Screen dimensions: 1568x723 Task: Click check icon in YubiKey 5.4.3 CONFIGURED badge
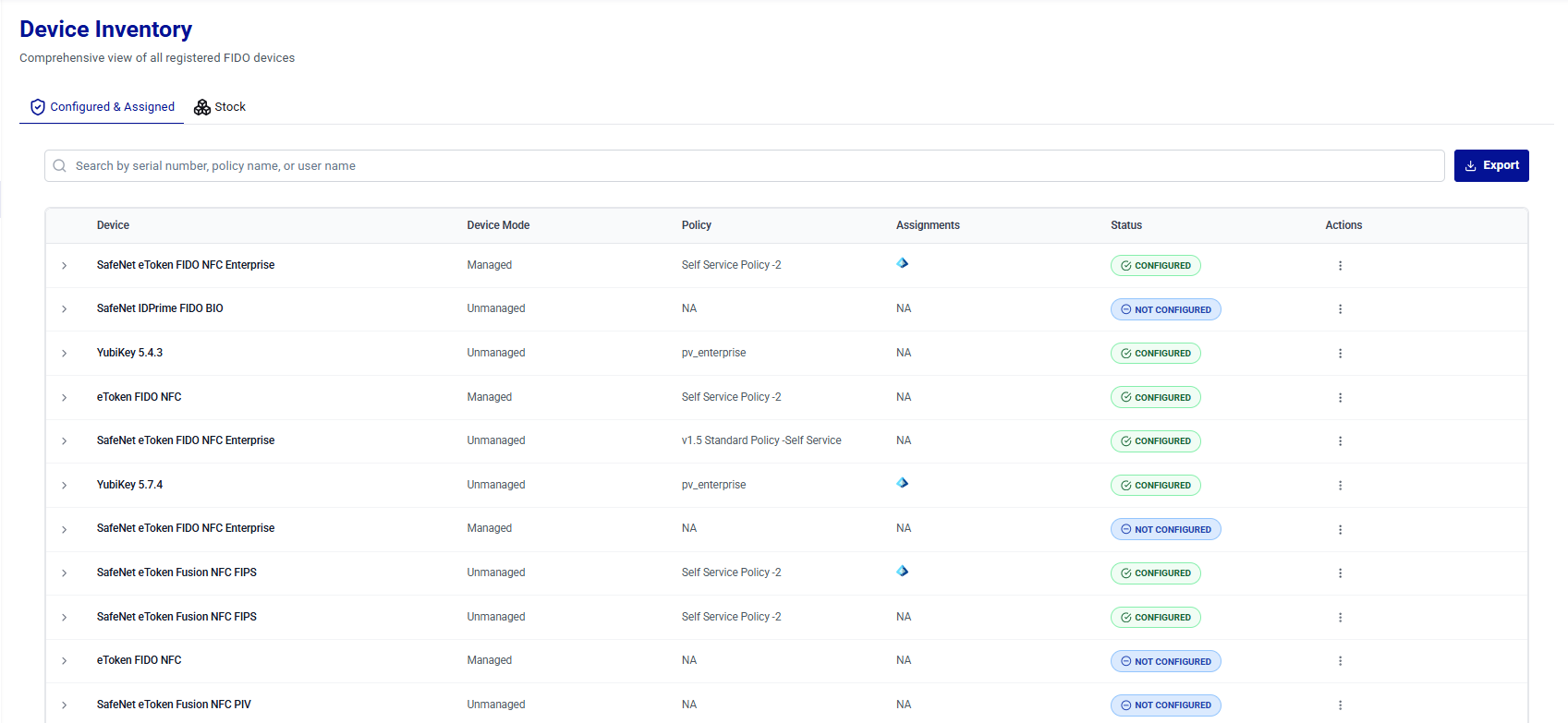1126,354
